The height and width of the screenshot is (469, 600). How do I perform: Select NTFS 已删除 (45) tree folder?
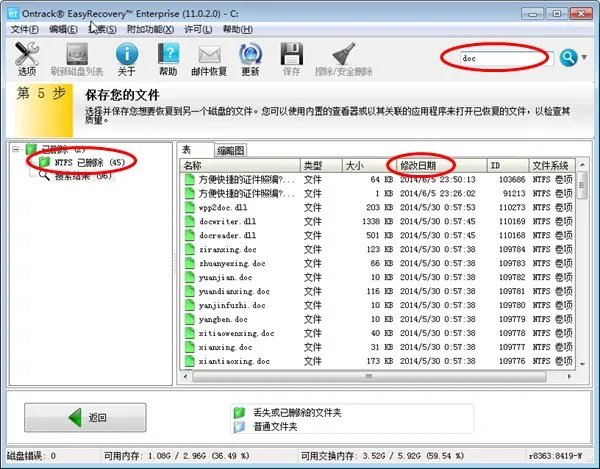pyautogui.click(x=83, y=163)
